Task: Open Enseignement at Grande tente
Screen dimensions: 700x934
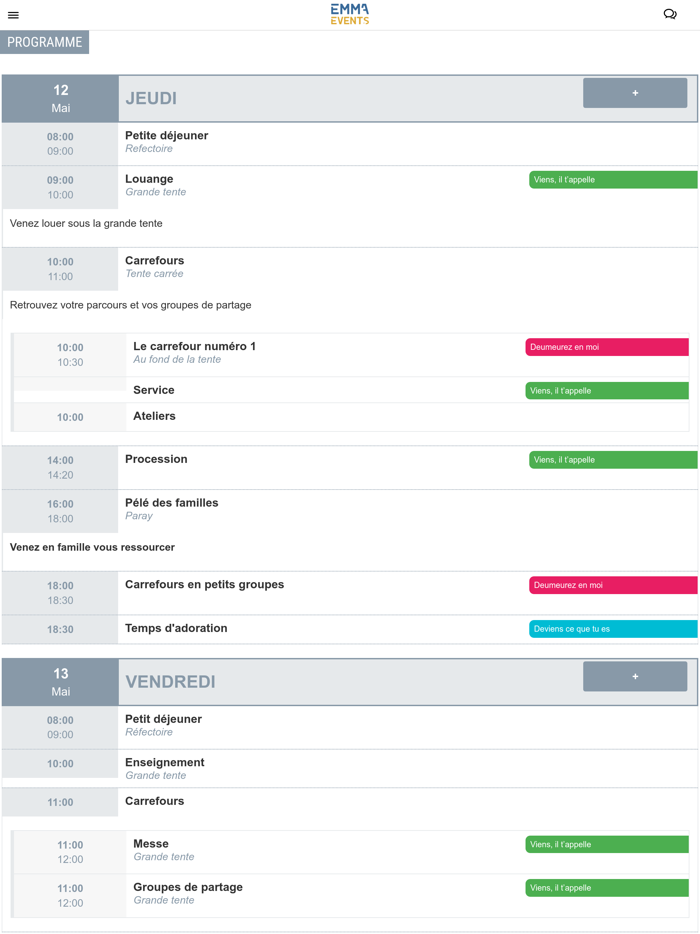Action: tap(164, 763)
